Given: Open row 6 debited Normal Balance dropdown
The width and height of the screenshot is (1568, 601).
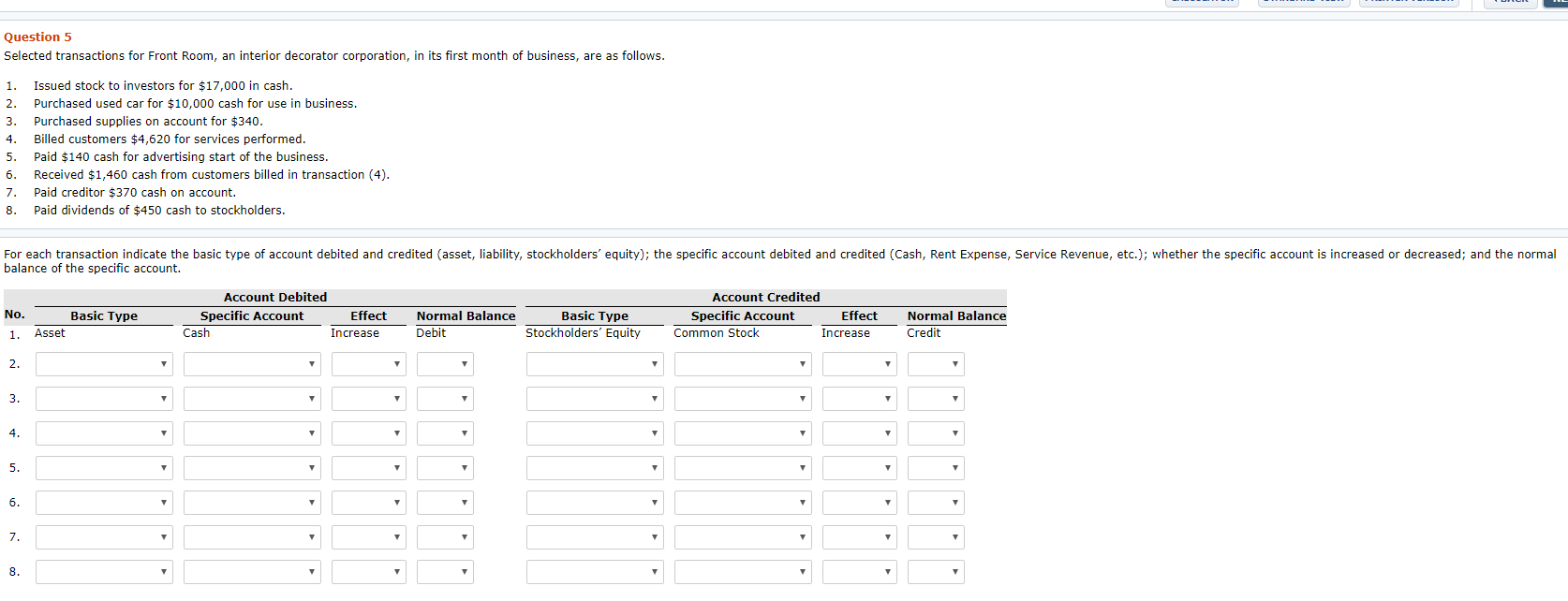Looking at the screenshot, I should (x=445, y=503).
